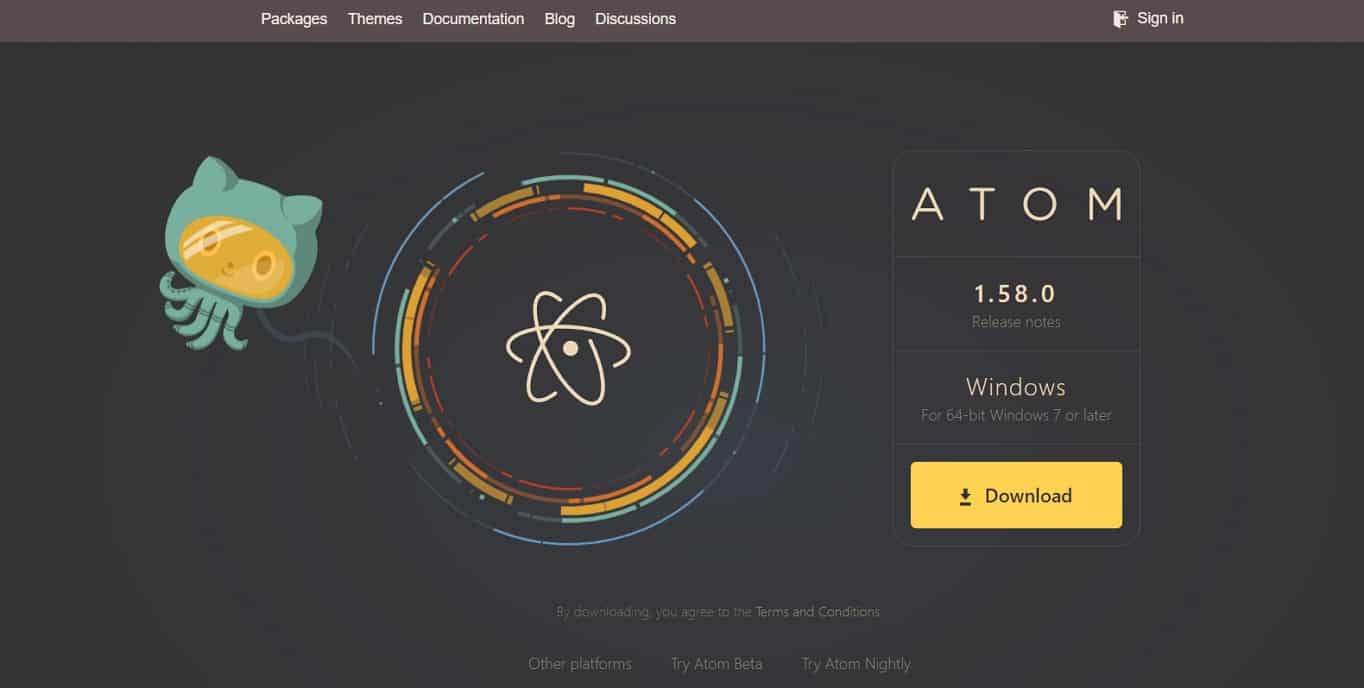1364x688 pixels.
Task: Go to the Themes section
Action: click(x=375, y=19)
